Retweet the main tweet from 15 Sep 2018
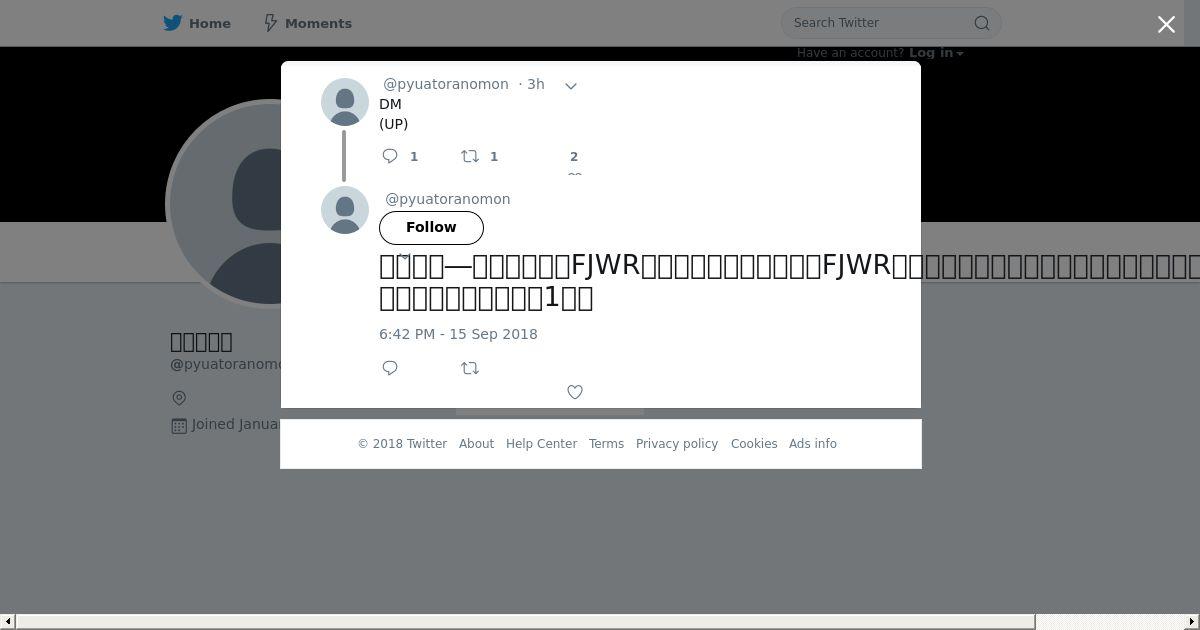The height and width of the screenshot is (630, 1200). coord(470,368)
